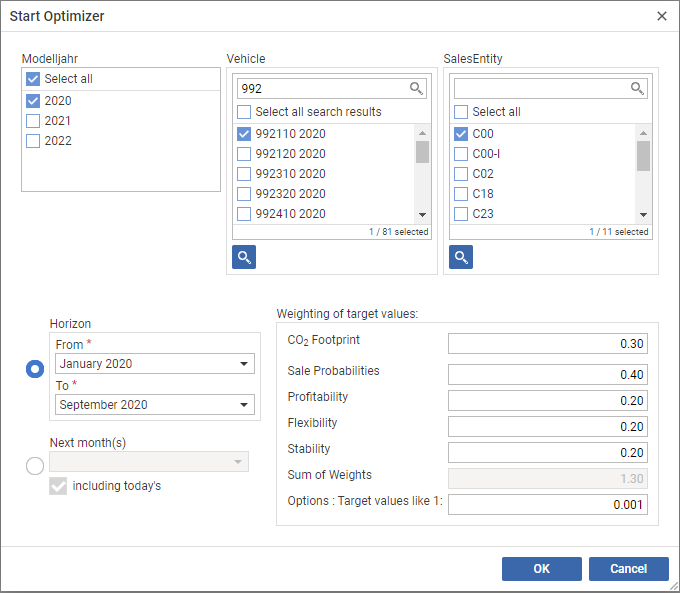
Task: Open the Next month(s) dropdown
Action: (x=238, y=462)
